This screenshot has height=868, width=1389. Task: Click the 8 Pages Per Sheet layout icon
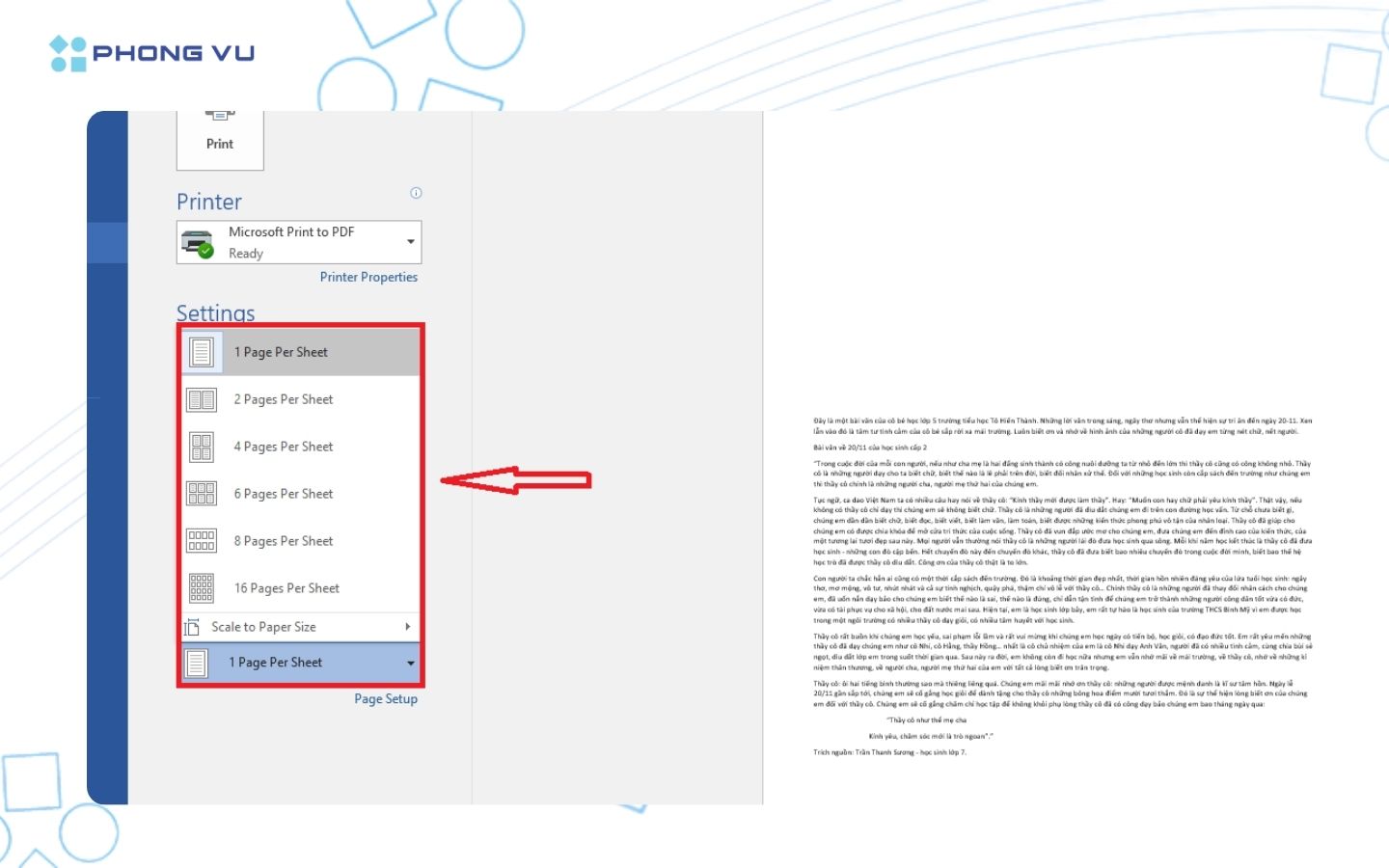202,541
